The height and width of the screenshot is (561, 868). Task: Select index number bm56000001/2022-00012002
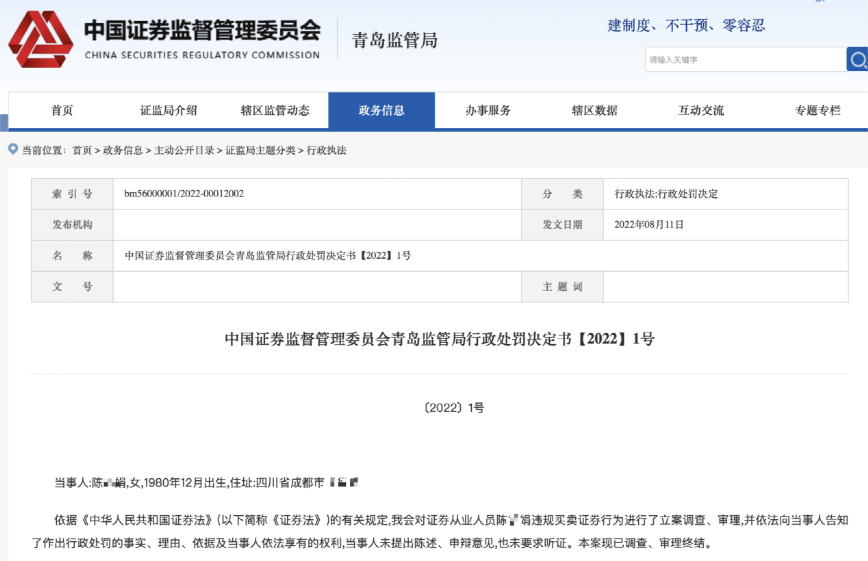coord(184,193)
